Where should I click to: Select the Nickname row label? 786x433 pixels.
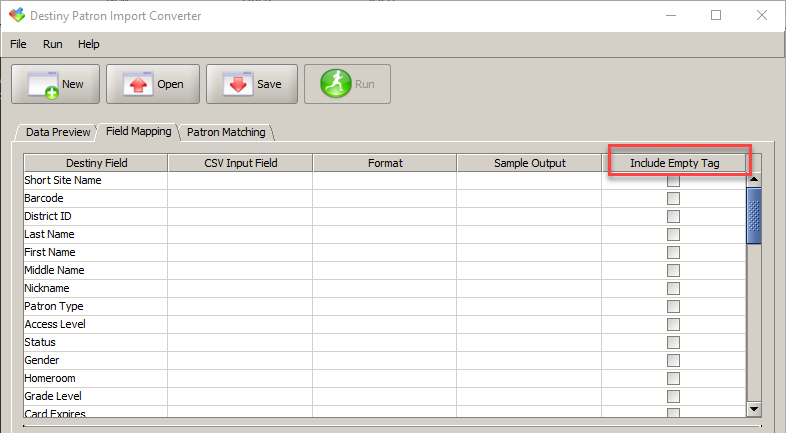point(47,289)
